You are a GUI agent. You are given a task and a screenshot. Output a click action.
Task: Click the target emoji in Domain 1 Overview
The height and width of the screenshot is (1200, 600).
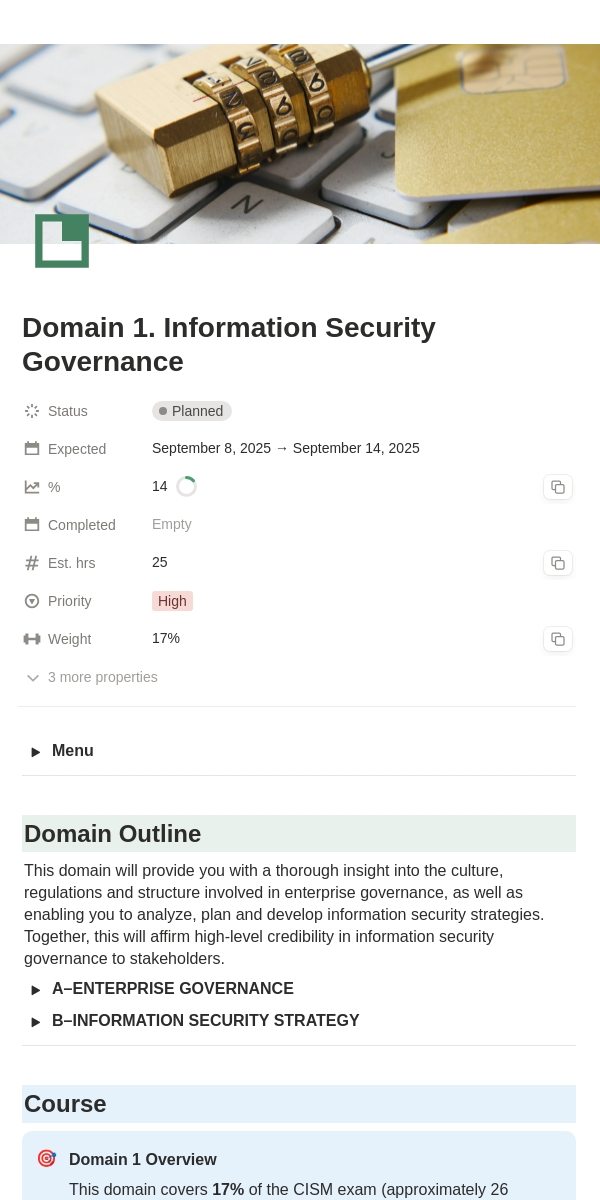[x=46, y=1158]
